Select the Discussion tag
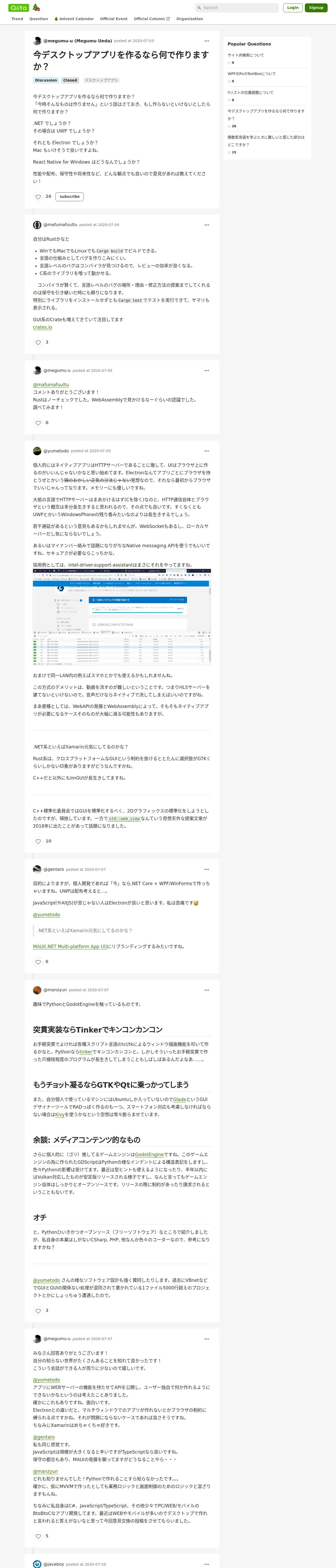Image resolution: width=336 pixels, height=1568 pixels. click(46, 80)
